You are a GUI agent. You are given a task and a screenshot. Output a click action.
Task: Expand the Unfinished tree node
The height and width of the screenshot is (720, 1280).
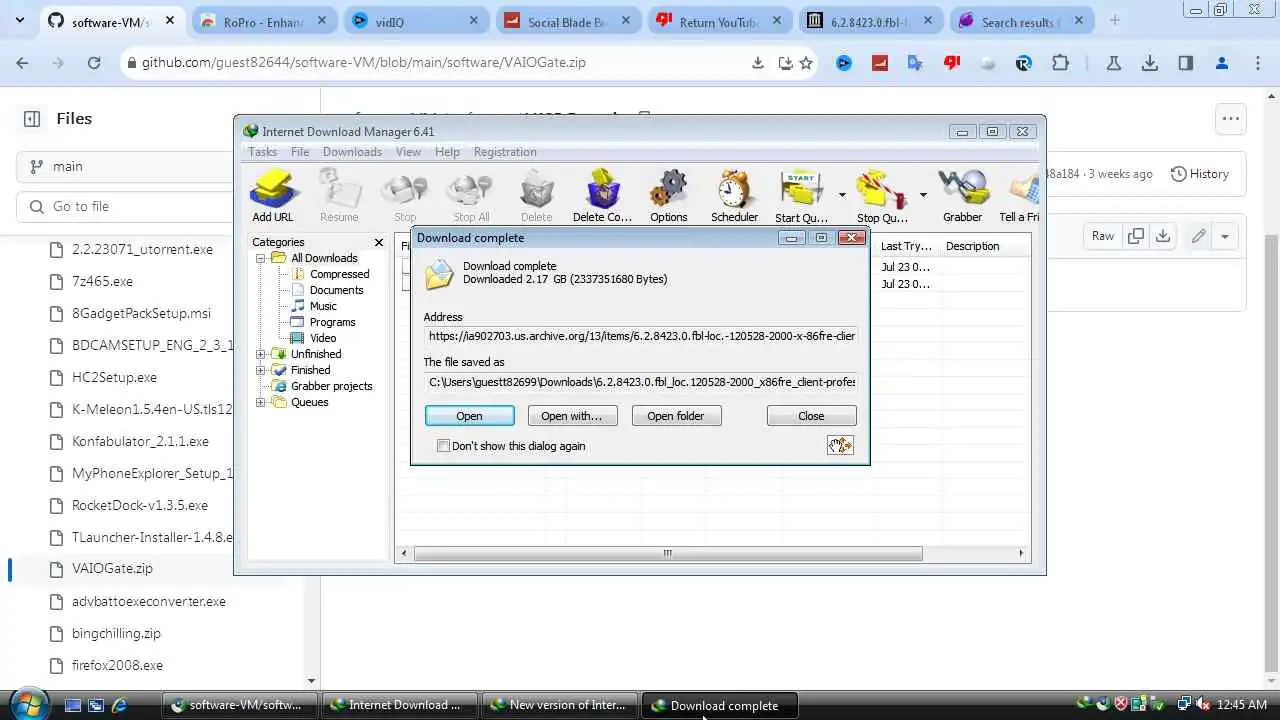(261, 354)
